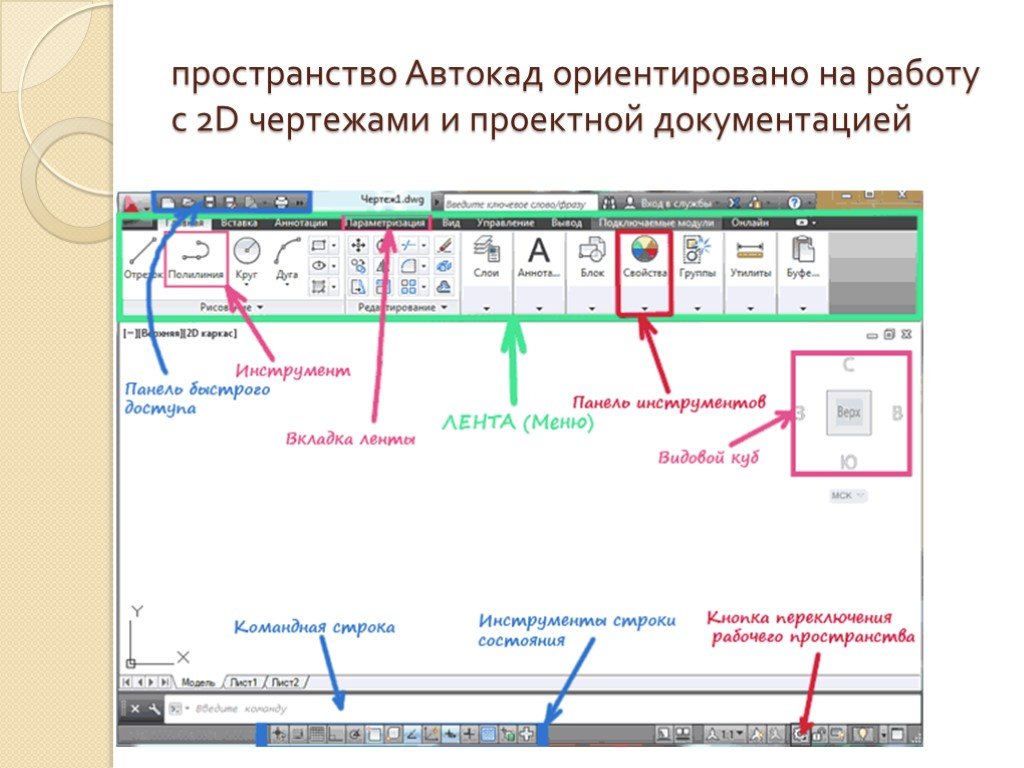The height and width of the screenshot is (768, 1024).
Task: Select the Offset tool in Редактирование panel
Action: click(444, 286)
